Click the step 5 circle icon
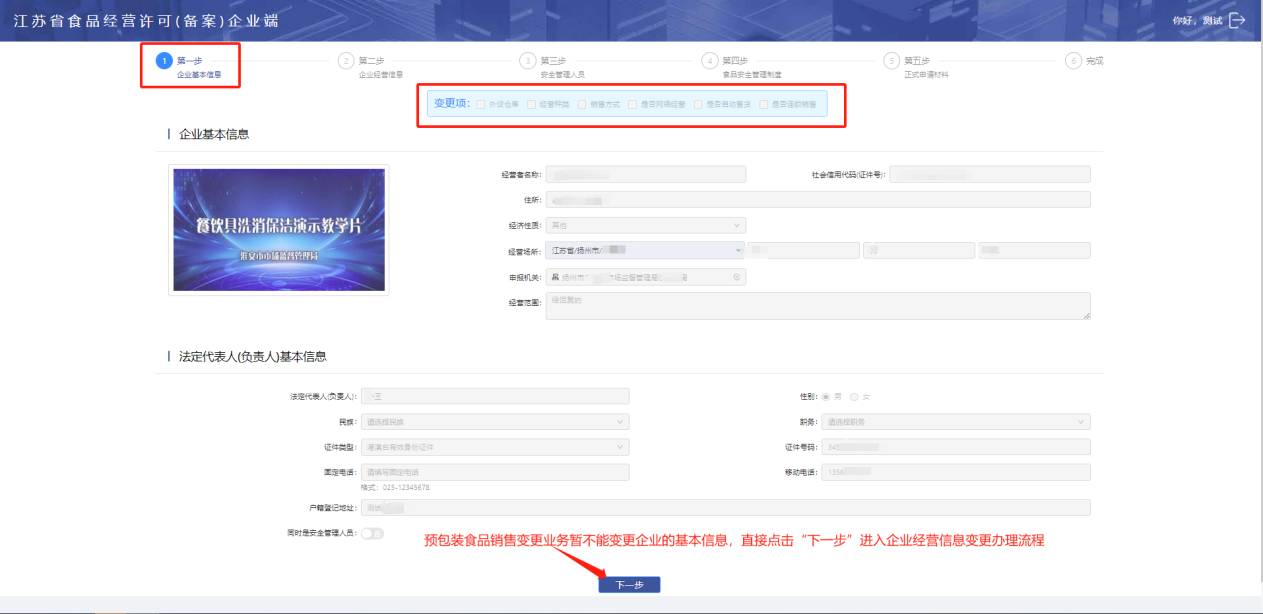Screen dimensions: 1263x614 click(x=892, y=61)
